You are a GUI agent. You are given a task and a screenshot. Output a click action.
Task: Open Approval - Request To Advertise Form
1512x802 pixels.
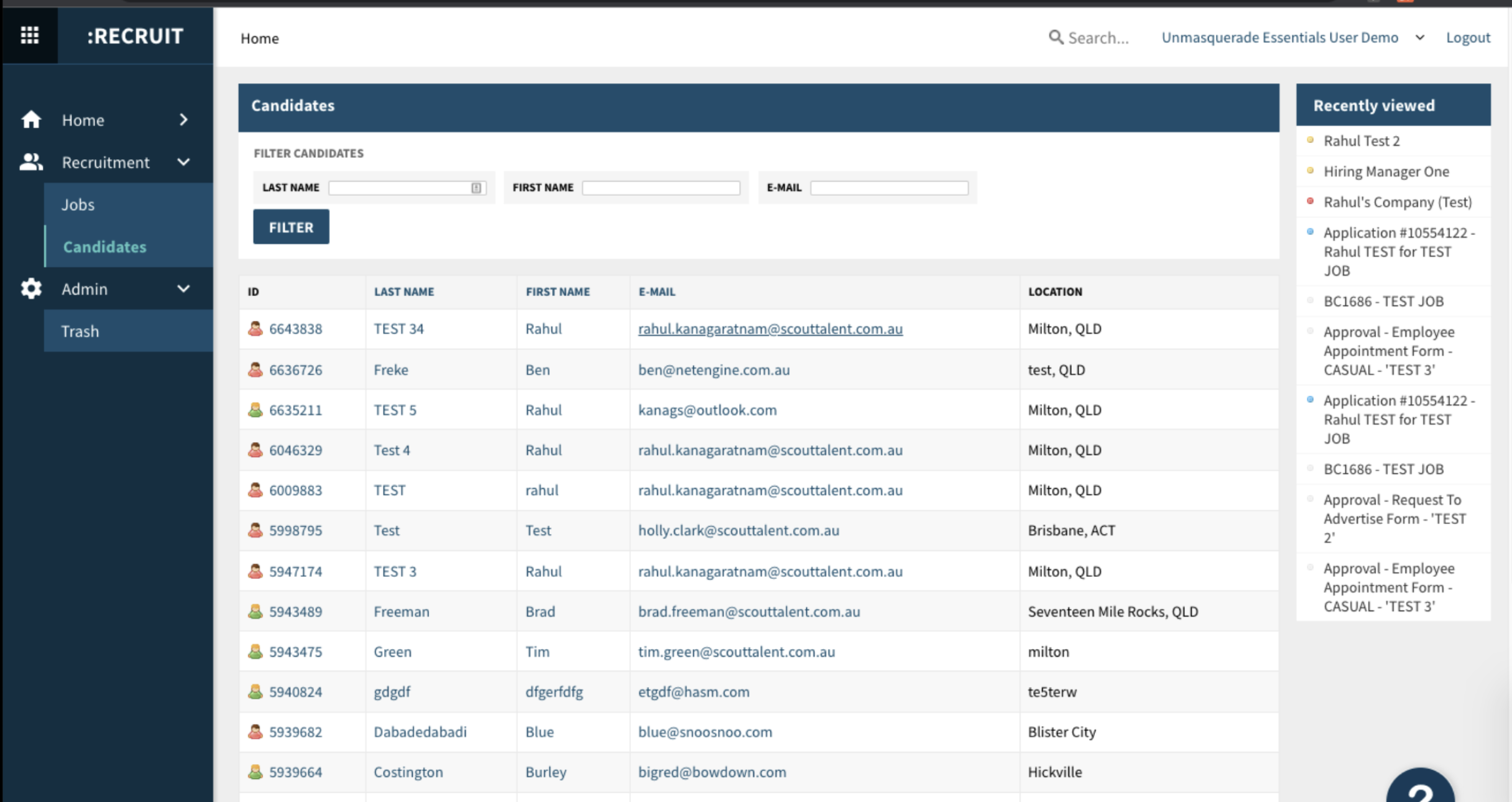point(1394,519)
